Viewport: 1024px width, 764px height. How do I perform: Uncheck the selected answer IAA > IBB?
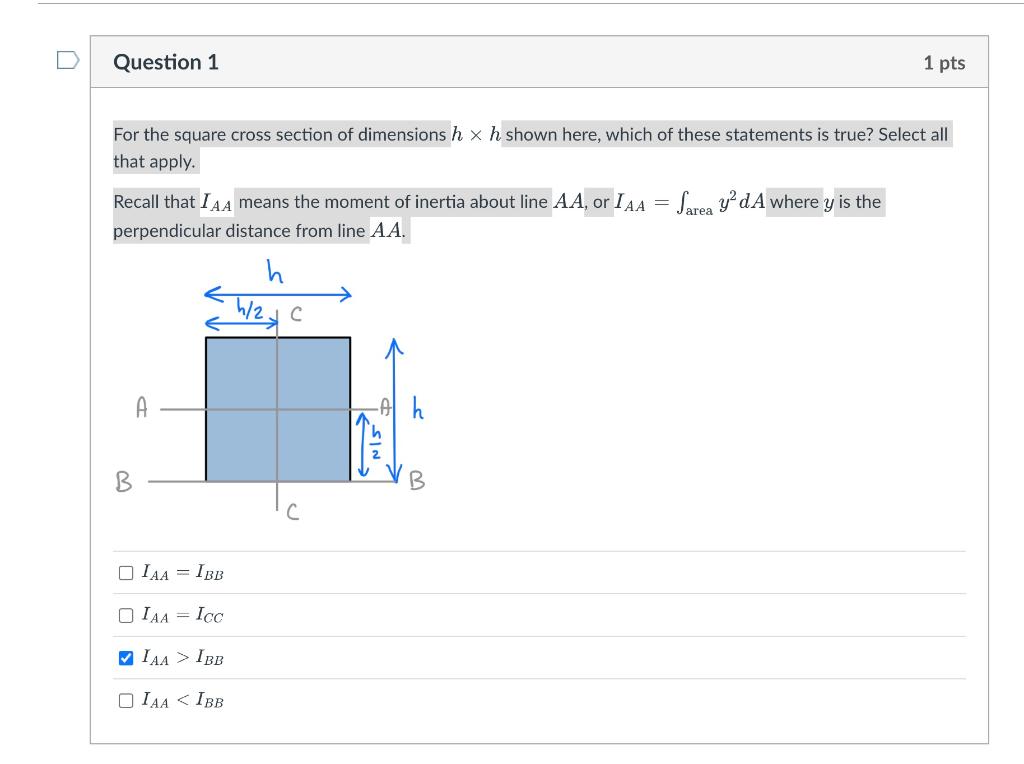coord(125,658)
